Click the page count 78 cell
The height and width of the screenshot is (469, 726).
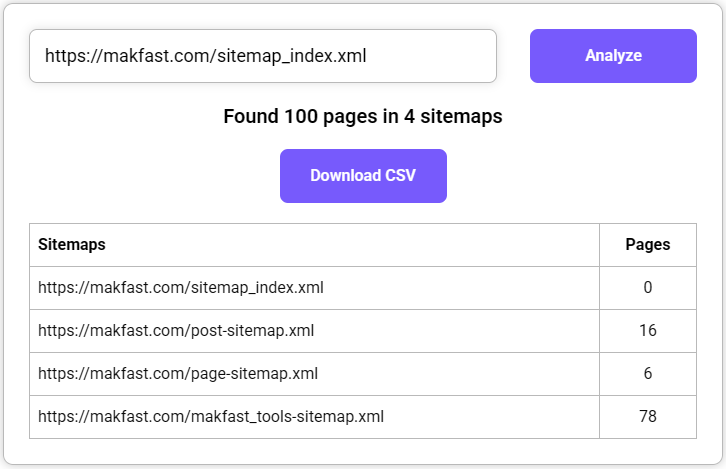click(x=648, y=417)
